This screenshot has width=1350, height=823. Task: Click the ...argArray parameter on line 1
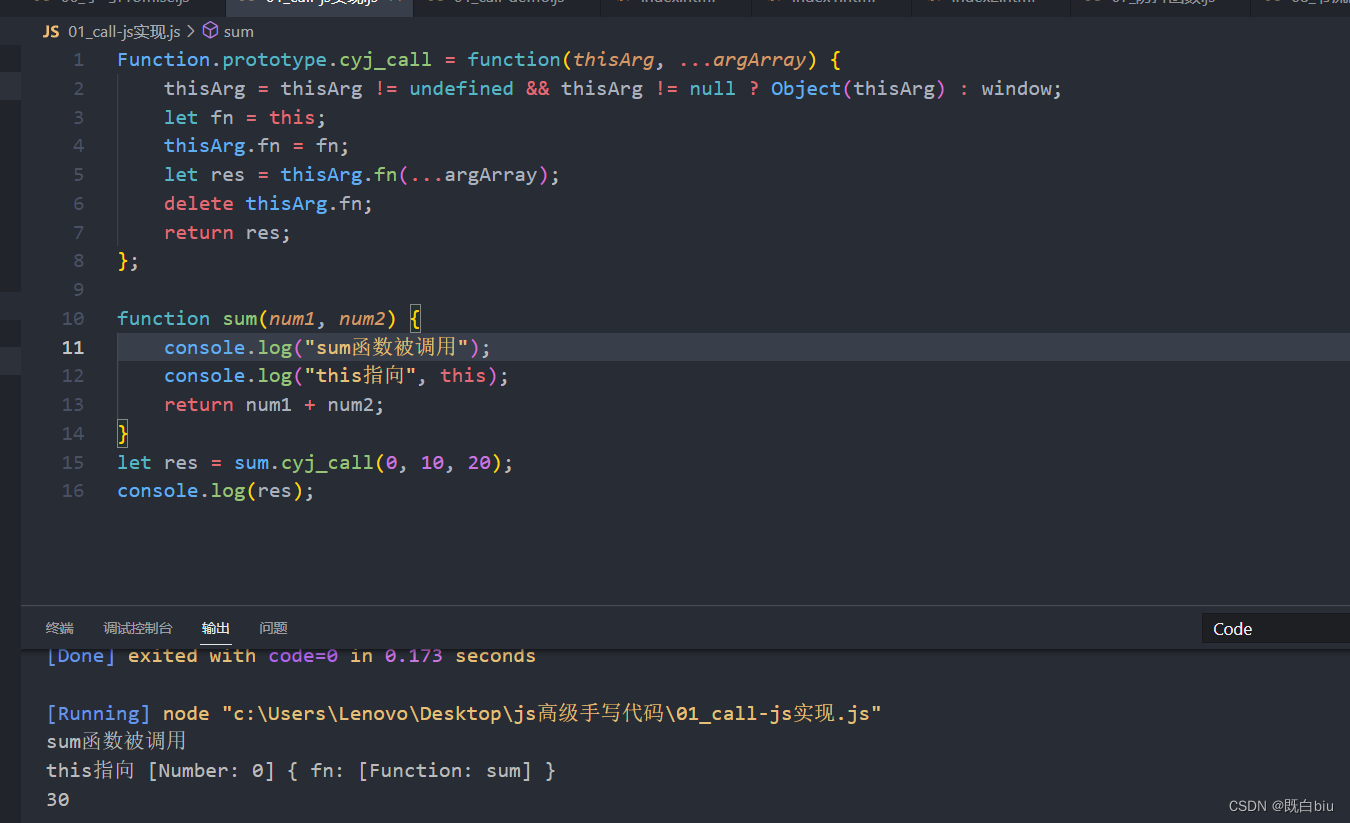(742, 60)
